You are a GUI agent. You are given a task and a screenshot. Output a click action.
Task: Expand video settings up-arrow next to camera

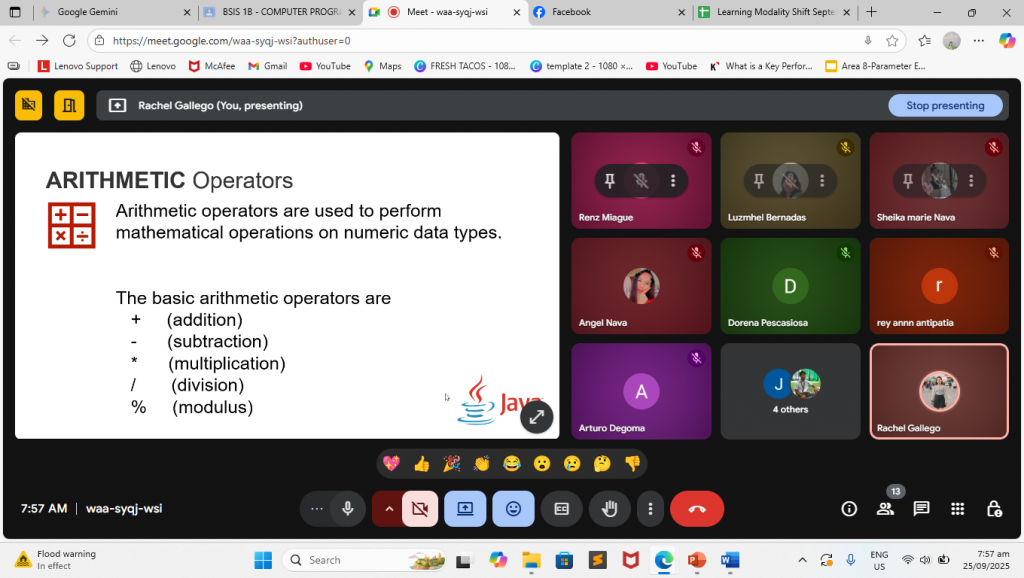387,508
